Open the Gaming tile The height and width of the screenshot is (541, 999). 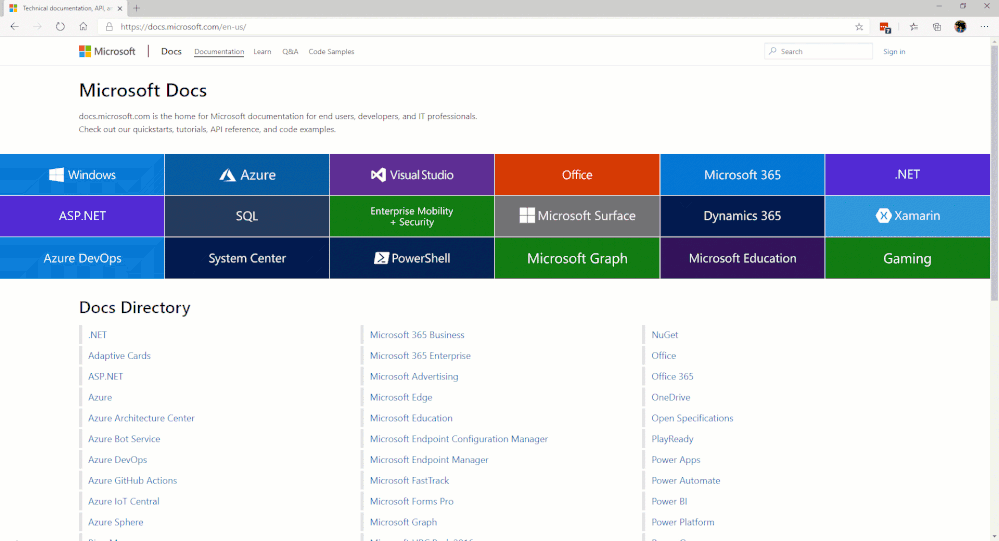907,258
